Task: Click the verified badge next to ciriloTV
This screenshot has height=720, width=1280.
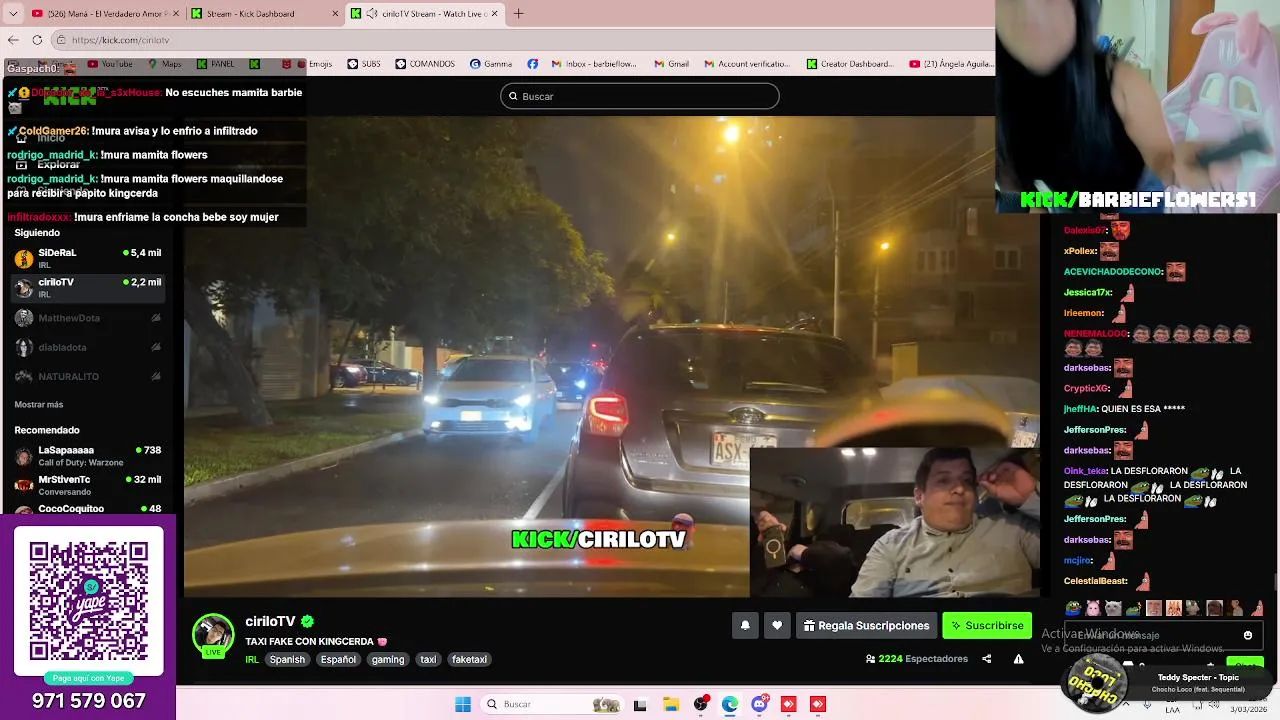Action: pos(308,621)
